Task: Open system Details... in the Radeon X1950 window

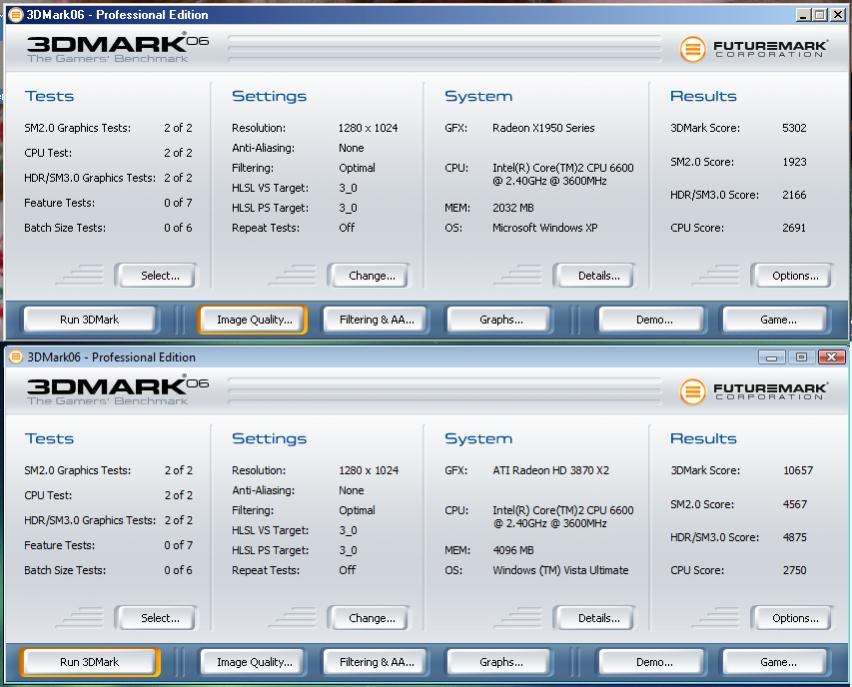Action: (x=594, y=276)
